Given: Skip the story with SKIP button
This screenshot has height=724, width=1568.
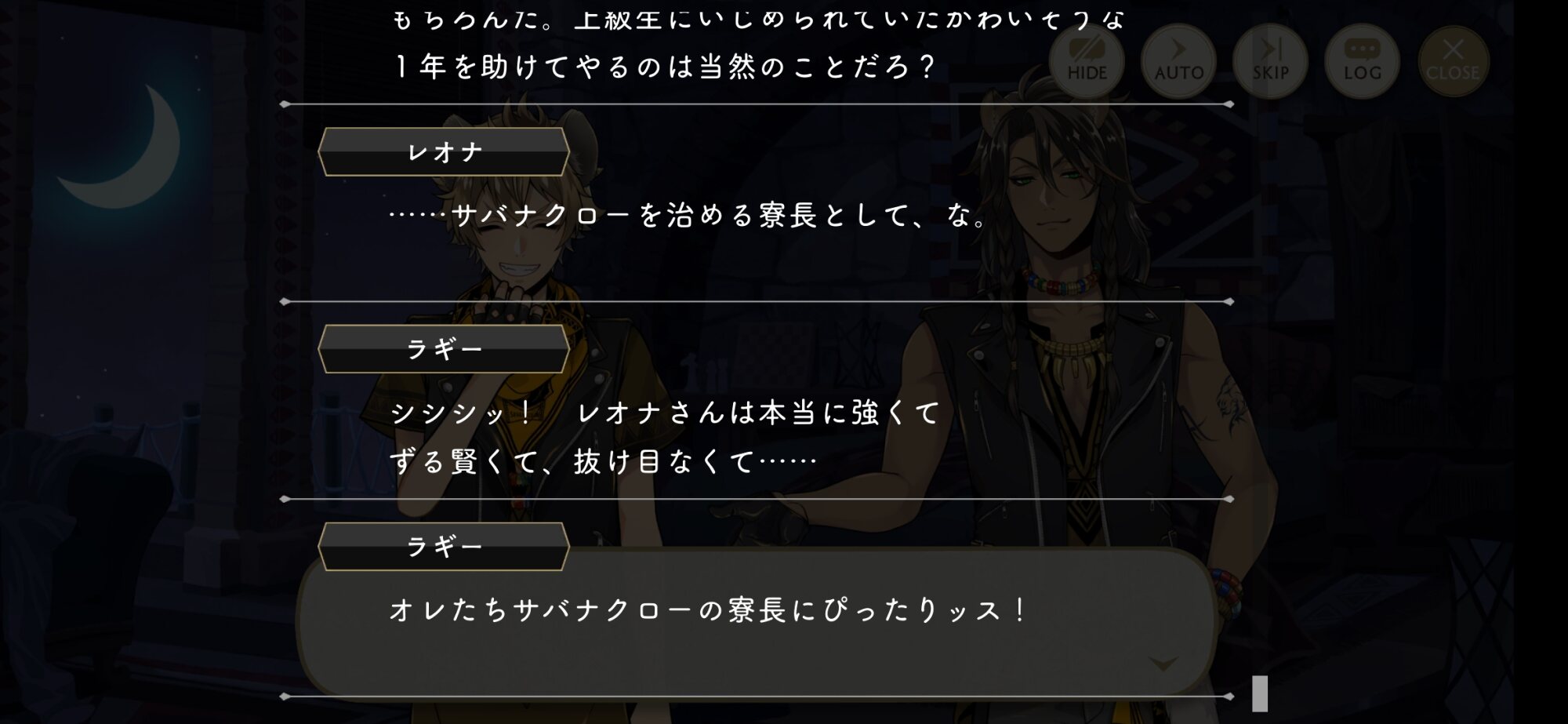Looking at the screenshot, I should click(x=1270, y=61).
